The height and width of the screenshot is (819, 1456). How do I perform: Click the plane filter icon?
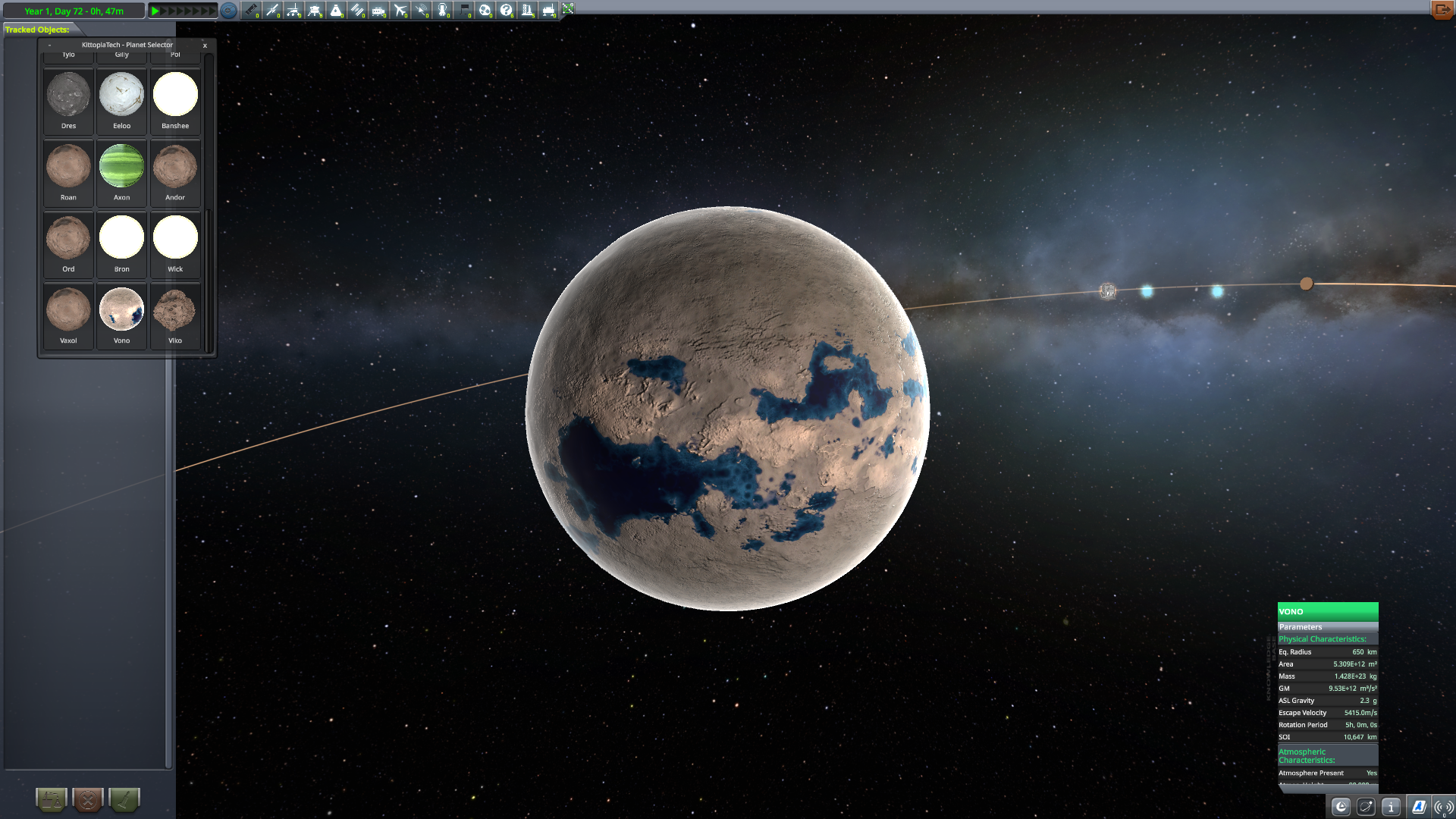400,10
